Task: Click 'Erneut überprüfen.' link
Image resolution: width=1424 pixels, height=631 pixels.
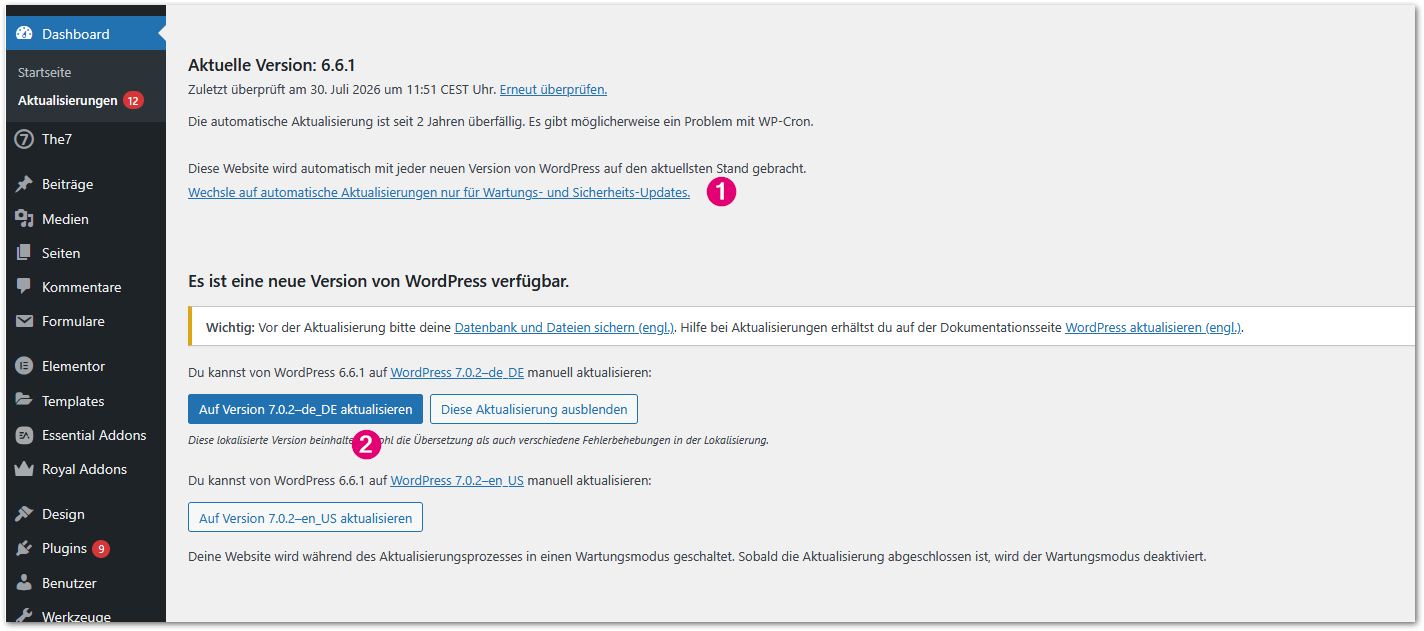Action: coord(553,89)
